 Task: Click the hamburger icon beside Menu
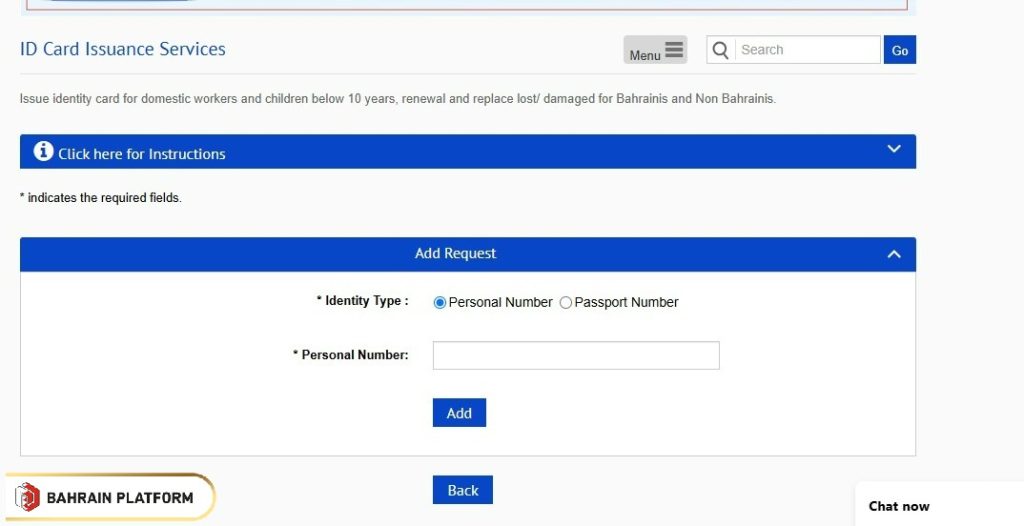pyautogui.click(x=674, y=50)
